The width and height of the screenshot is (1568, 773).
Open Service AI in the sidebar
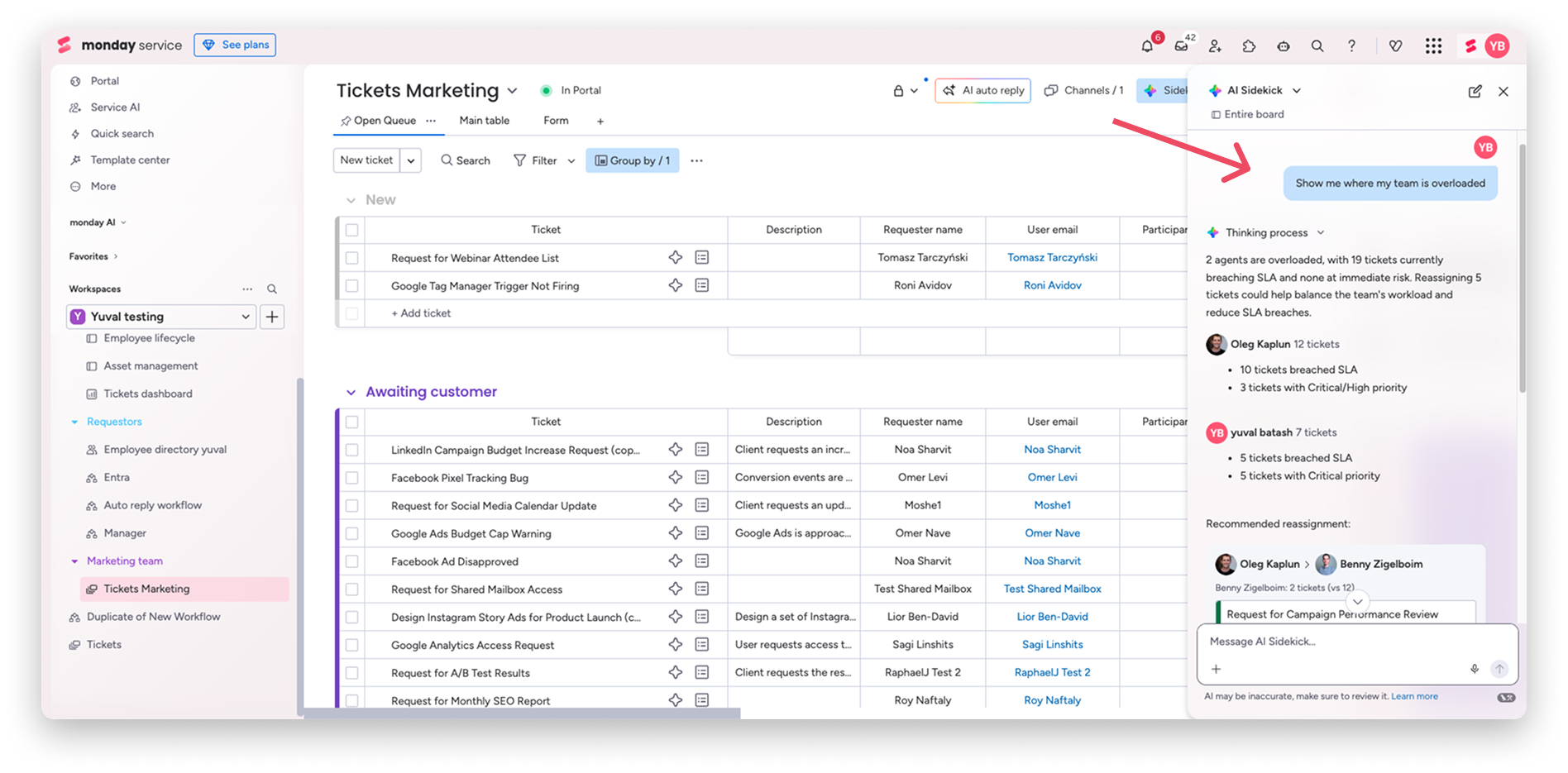coord(115,107)
